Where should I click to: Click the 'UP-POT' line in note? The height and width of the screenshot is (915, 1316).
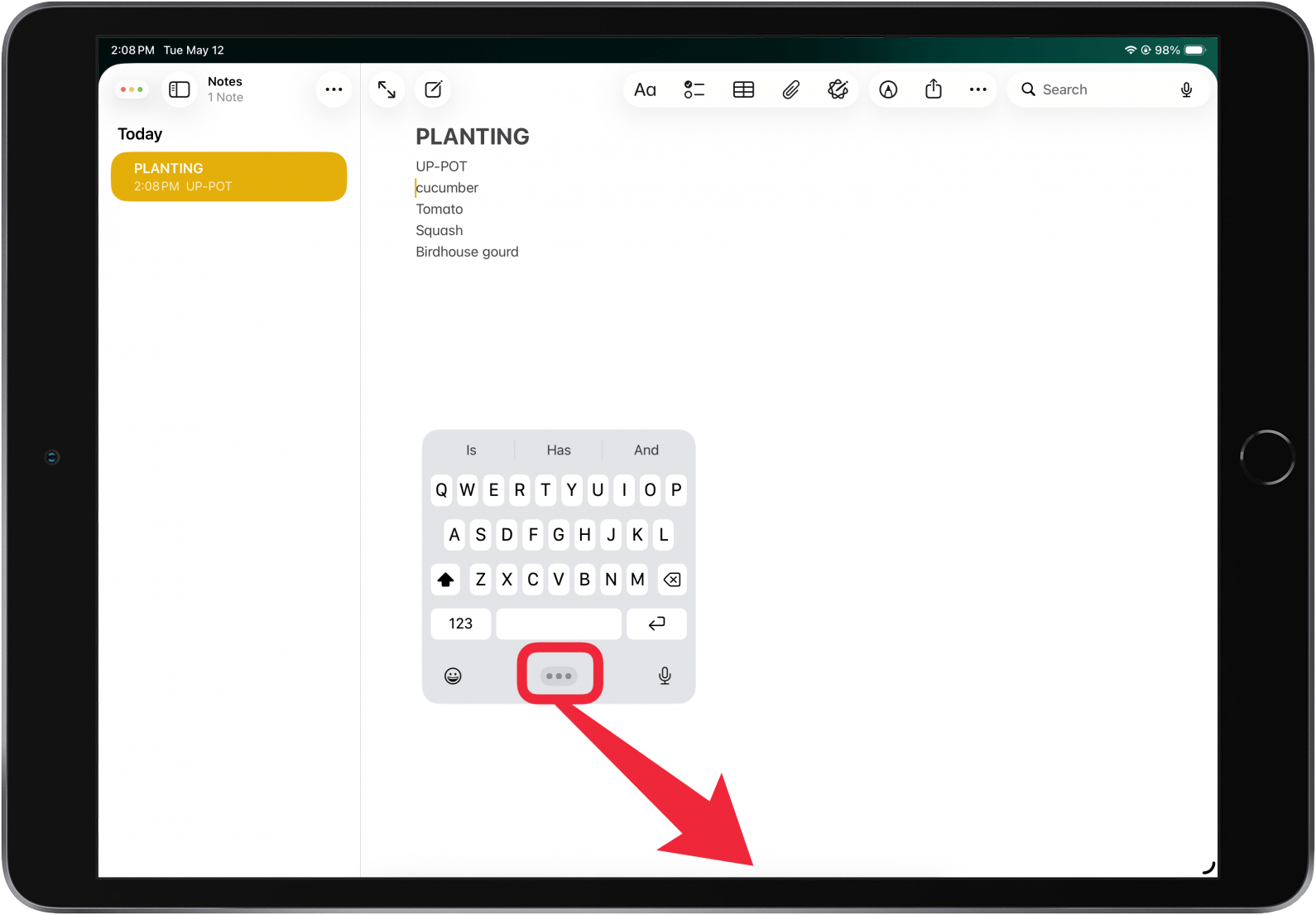click(441, 166)
